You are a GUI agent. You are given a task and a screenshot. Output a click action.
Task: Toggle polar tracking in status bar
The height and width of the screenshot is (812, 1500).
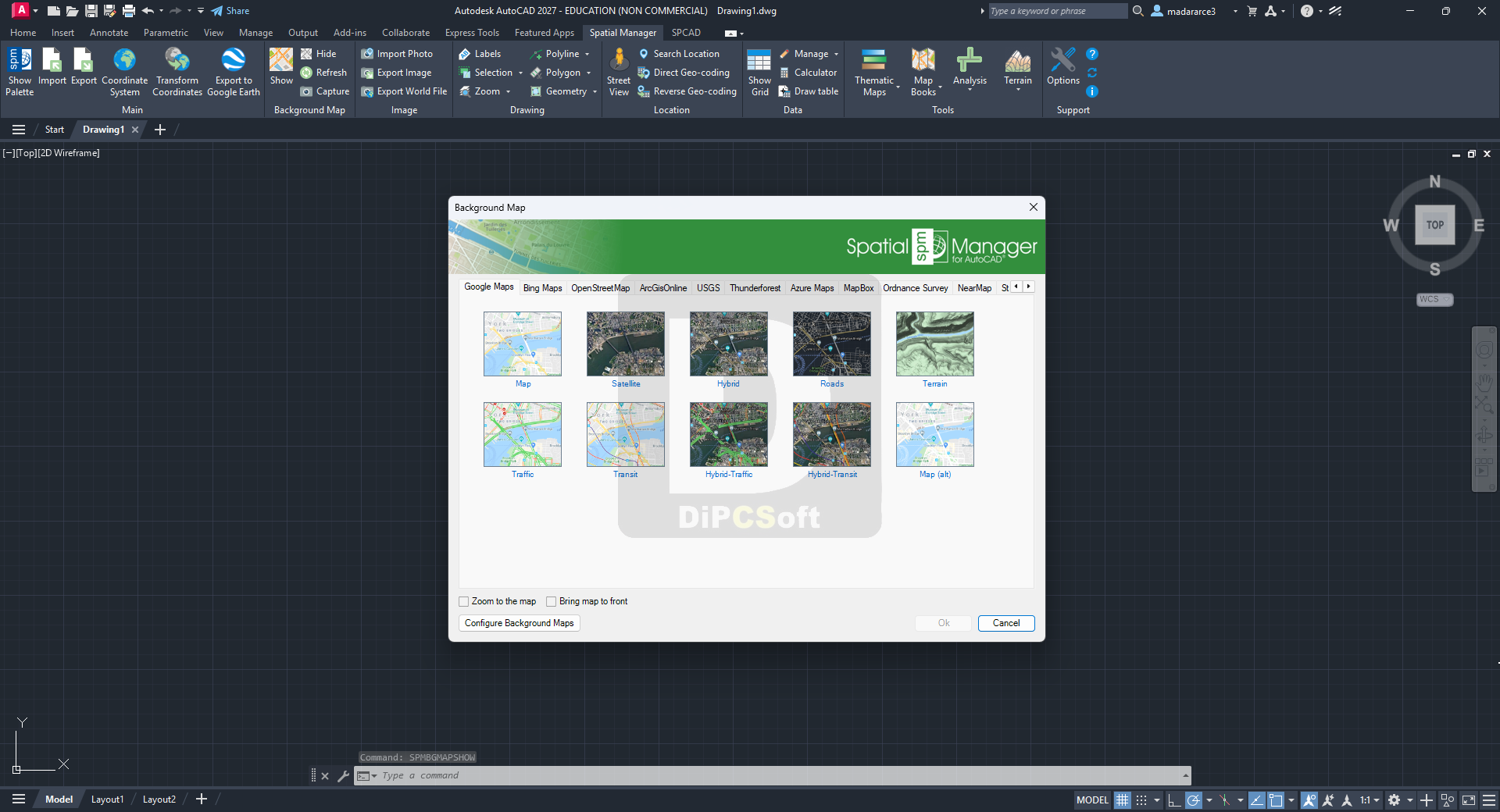point(1194,800)
